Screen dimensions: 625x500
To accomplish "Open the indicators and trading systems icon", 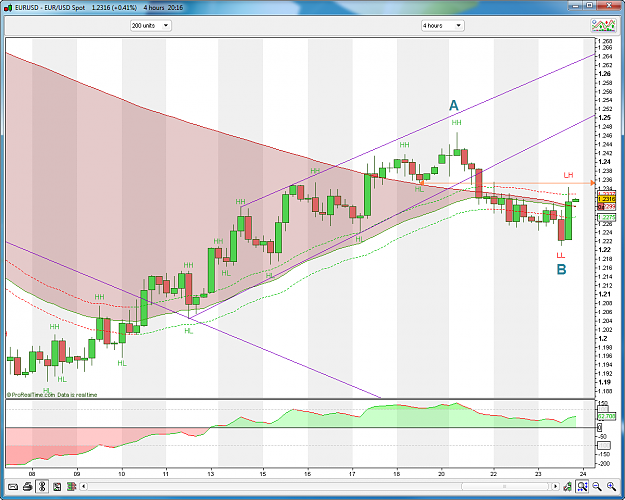I will 603,26.
